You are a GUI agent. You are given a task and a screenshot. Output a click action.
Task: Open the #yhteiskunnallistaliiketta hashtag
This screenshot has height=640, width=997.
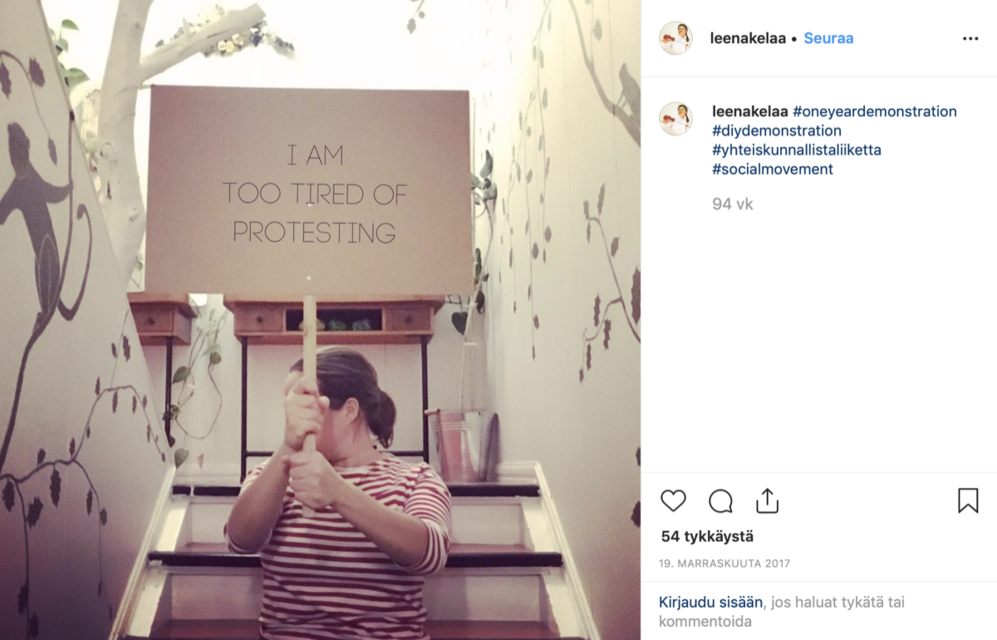(796, 150)
